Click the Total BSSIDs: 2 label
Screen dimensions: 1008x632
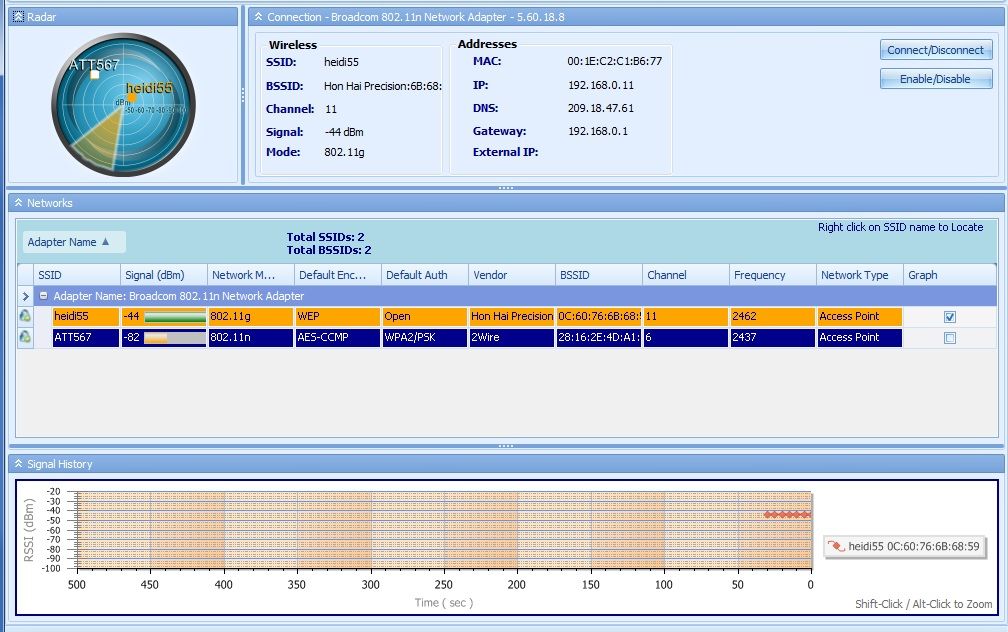(329, 250)
